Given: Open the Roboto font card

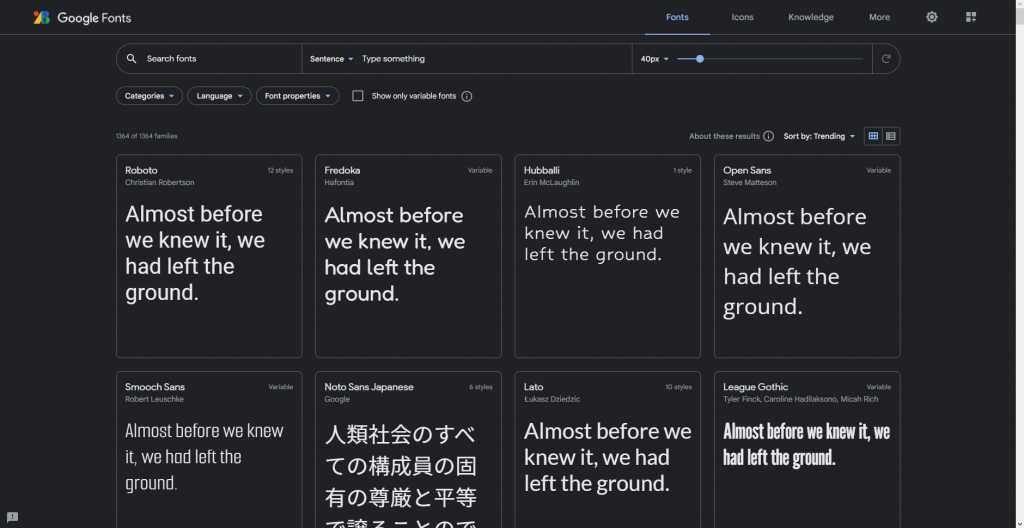Looking at the screenshot, I should pyautogui.click(x=209, y=256).
